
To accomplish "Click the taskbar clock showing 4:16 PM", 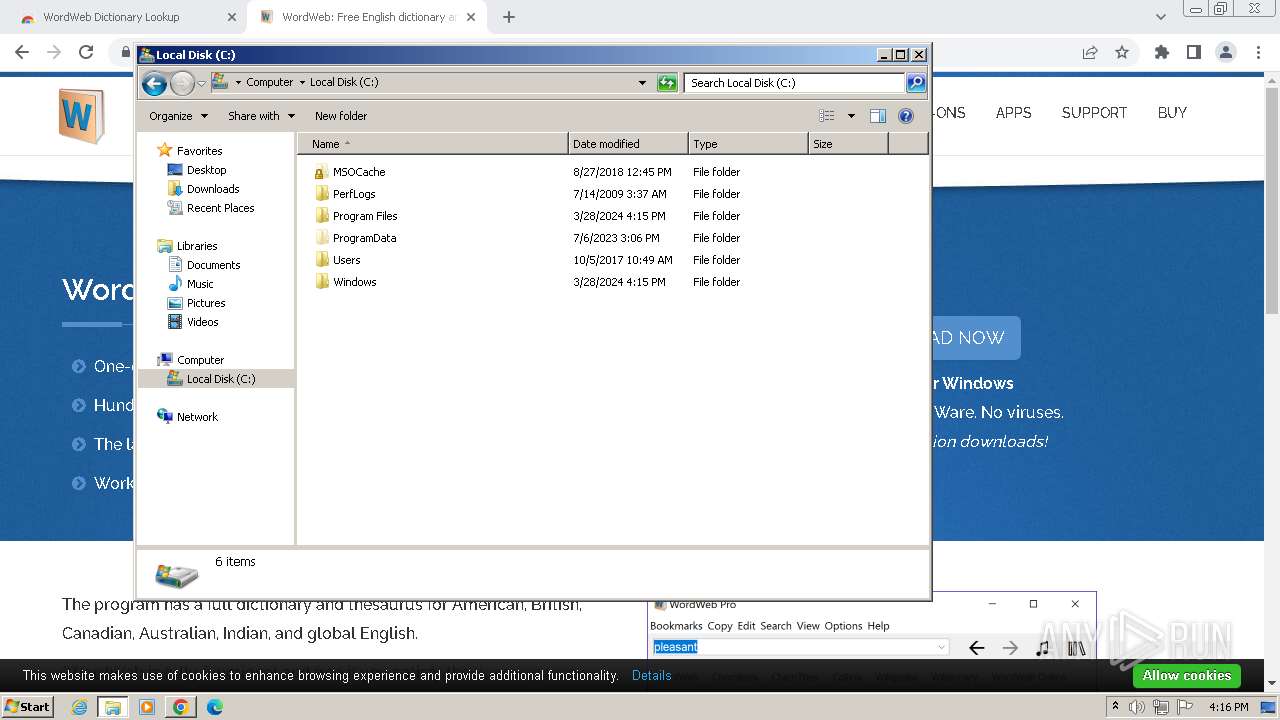I will tap(1228, 707).
